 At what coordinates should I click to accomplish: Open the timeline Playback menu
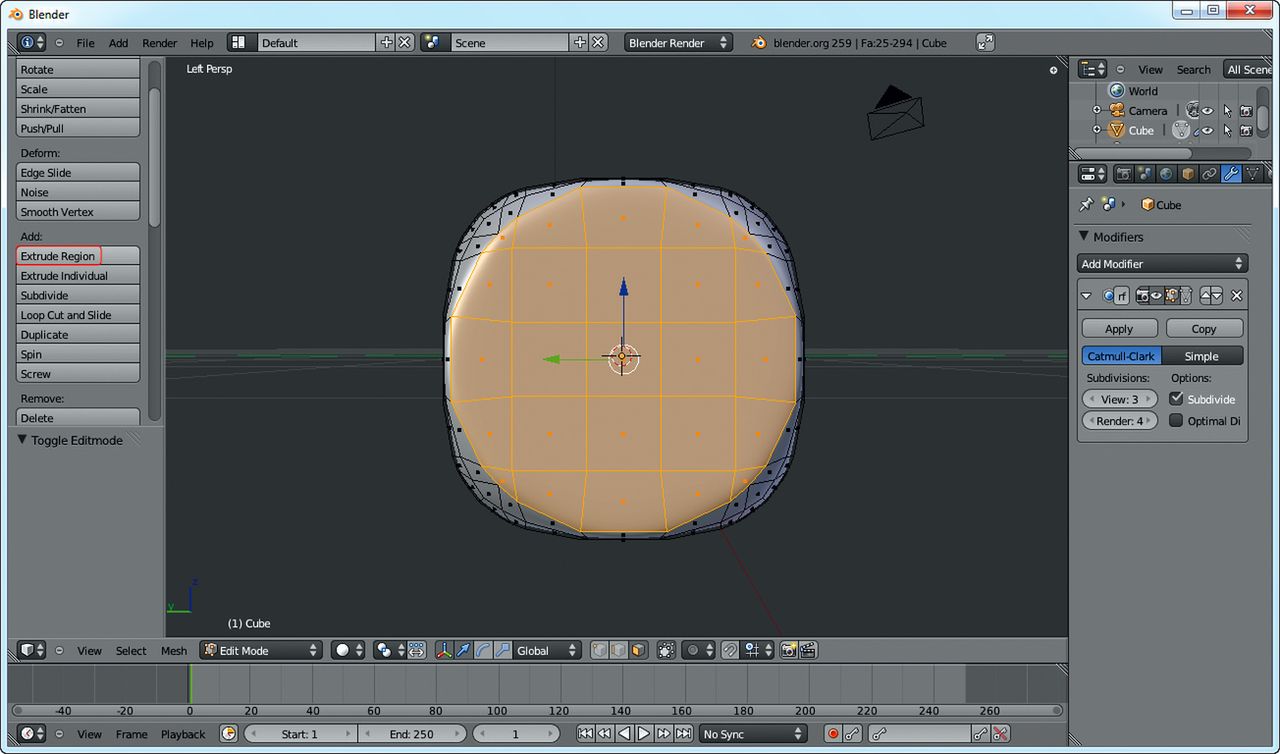tap(183, 734)
